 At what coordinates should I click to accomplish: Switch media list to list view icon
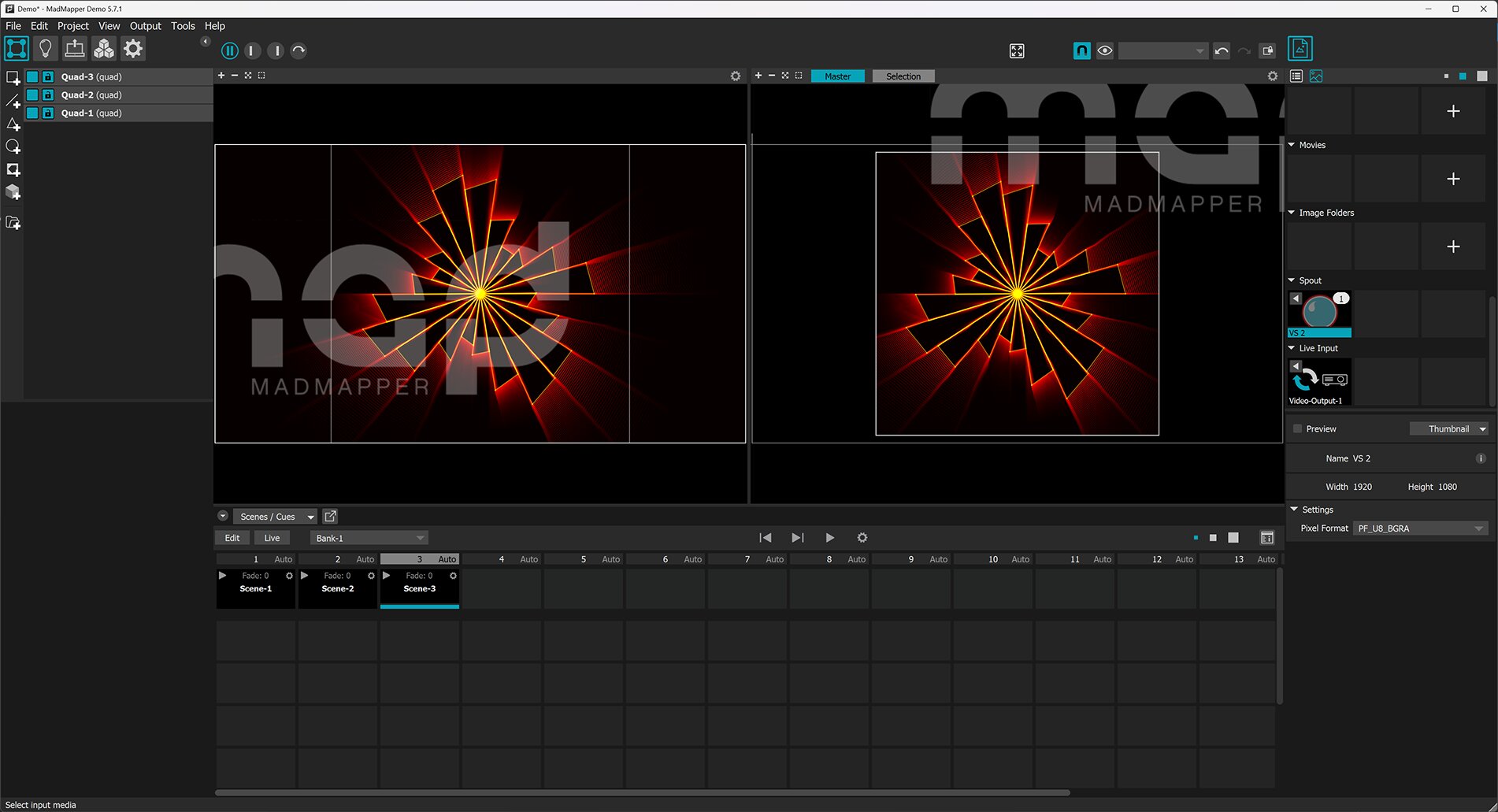[1296, 76]
